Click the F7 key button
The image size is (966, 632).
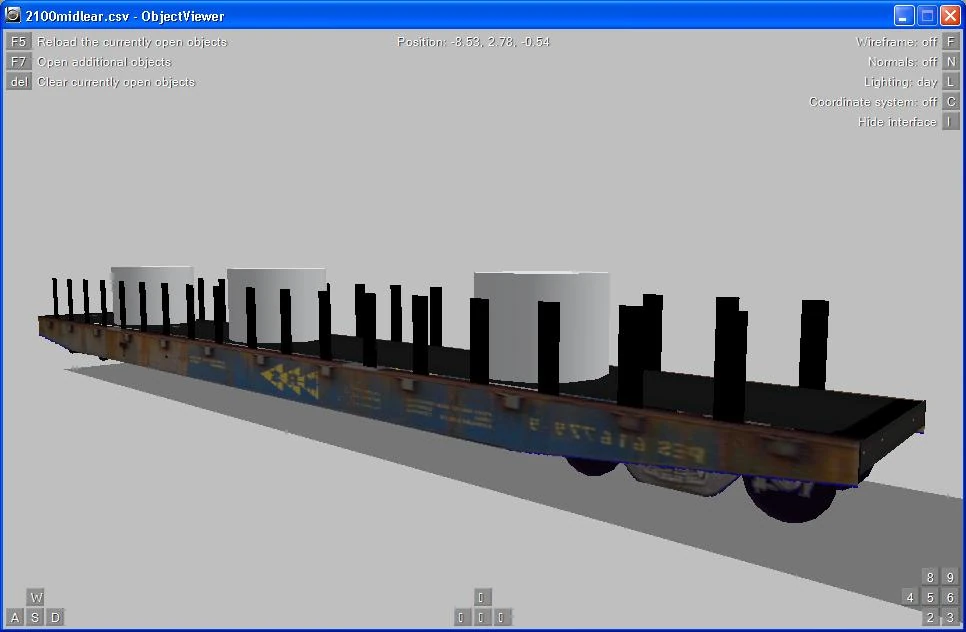click(18, 62)
